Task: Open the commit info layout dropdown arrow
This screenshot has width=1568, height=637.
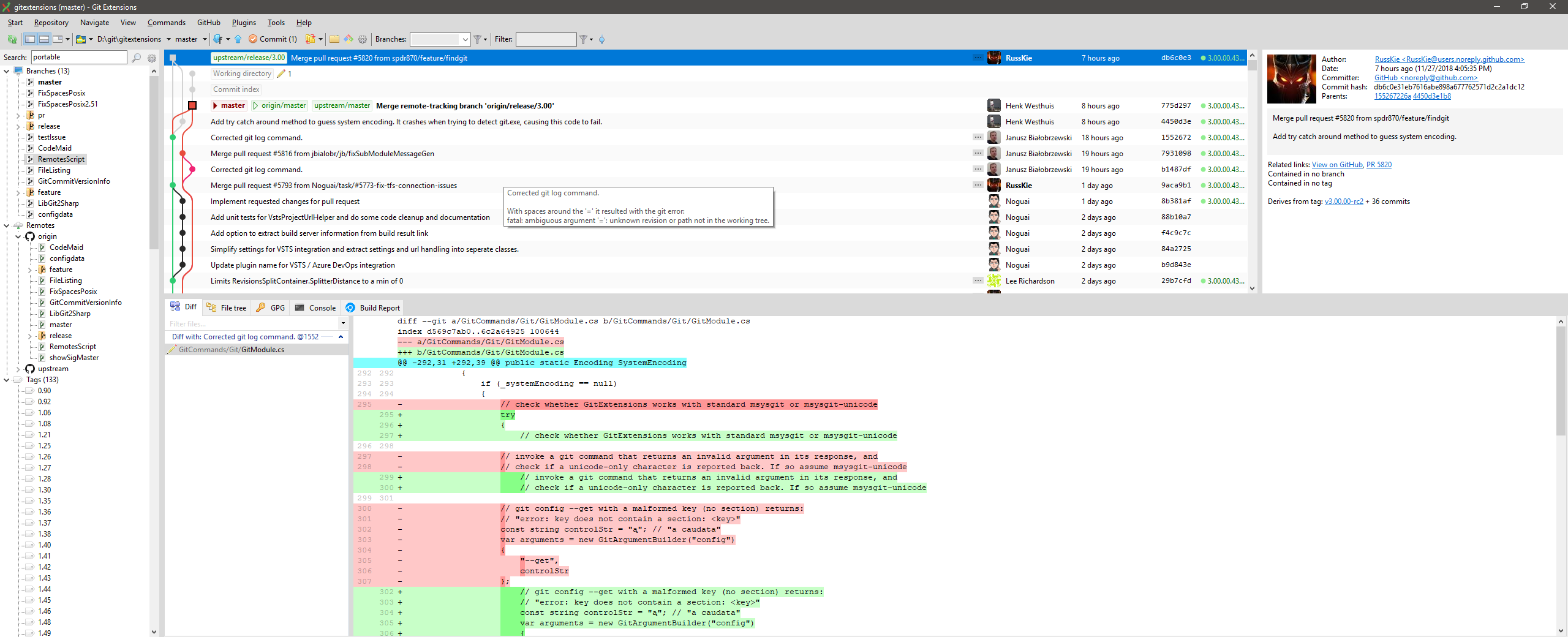Action: pos(67,39)
